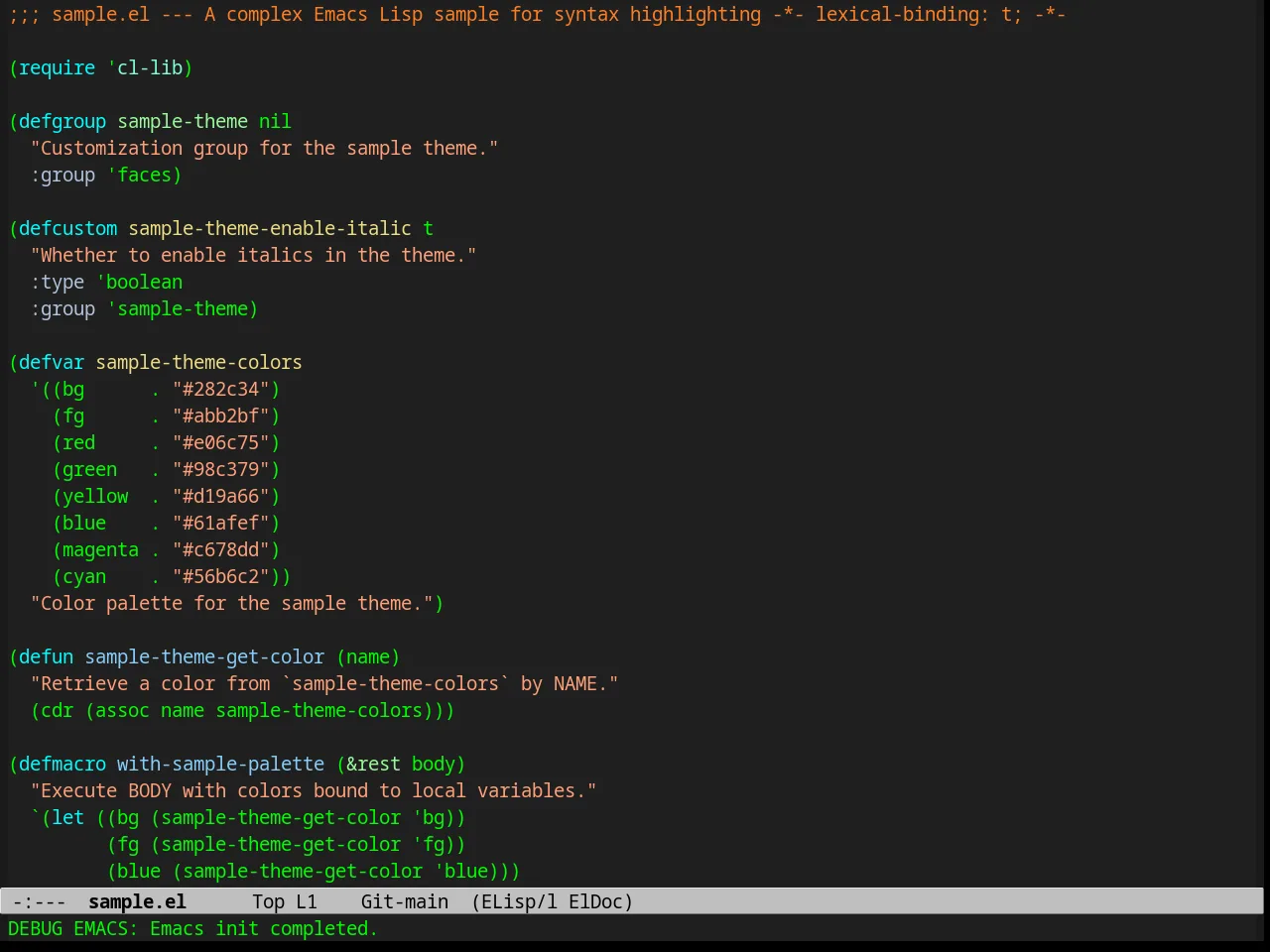1270x952 pixels.
Task: Click macro name 'with-sample-palette'
Action: [221, 764]
